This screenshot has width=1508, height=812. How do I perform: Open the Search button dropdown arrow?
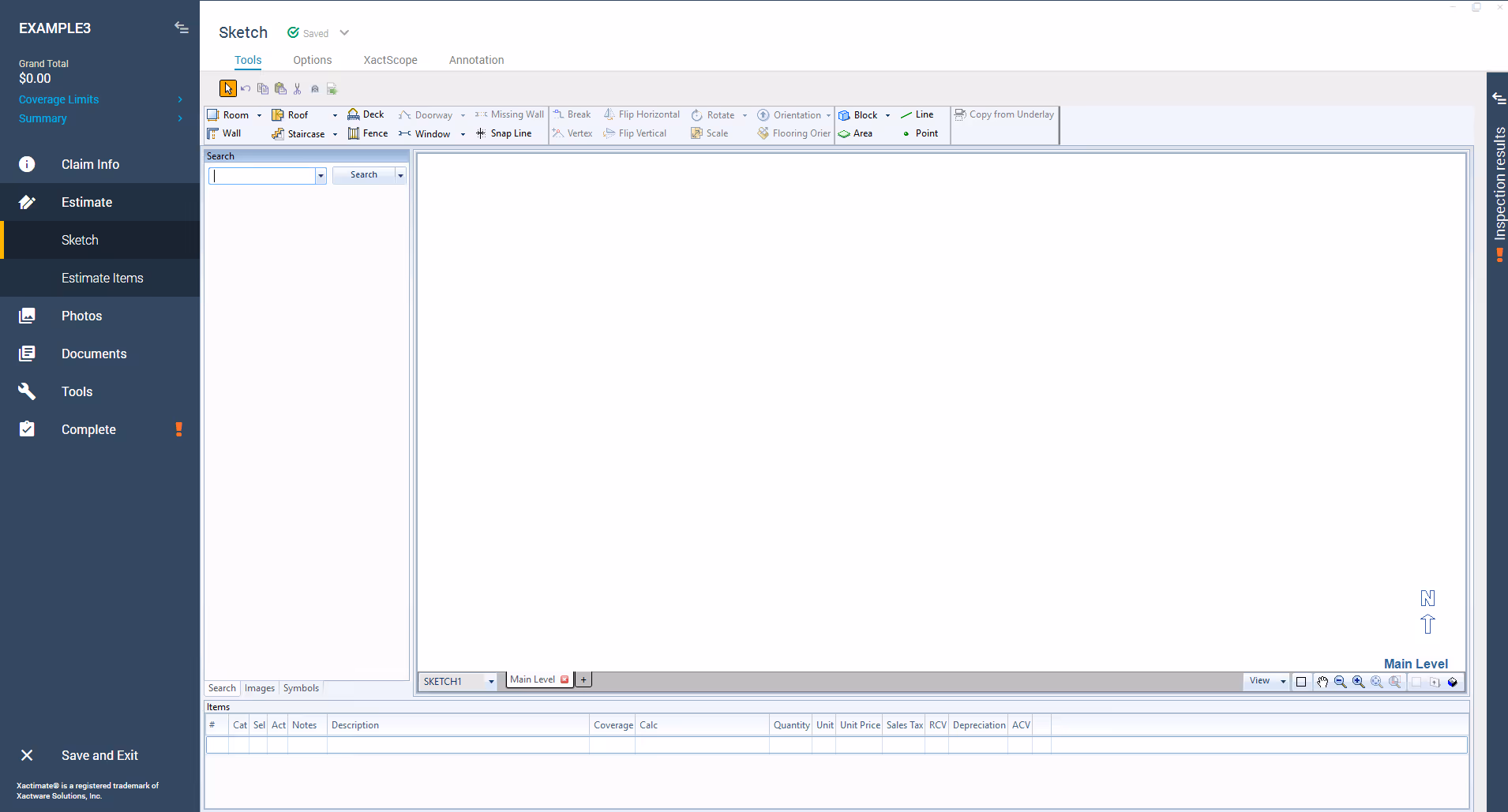tap(400, 175)
